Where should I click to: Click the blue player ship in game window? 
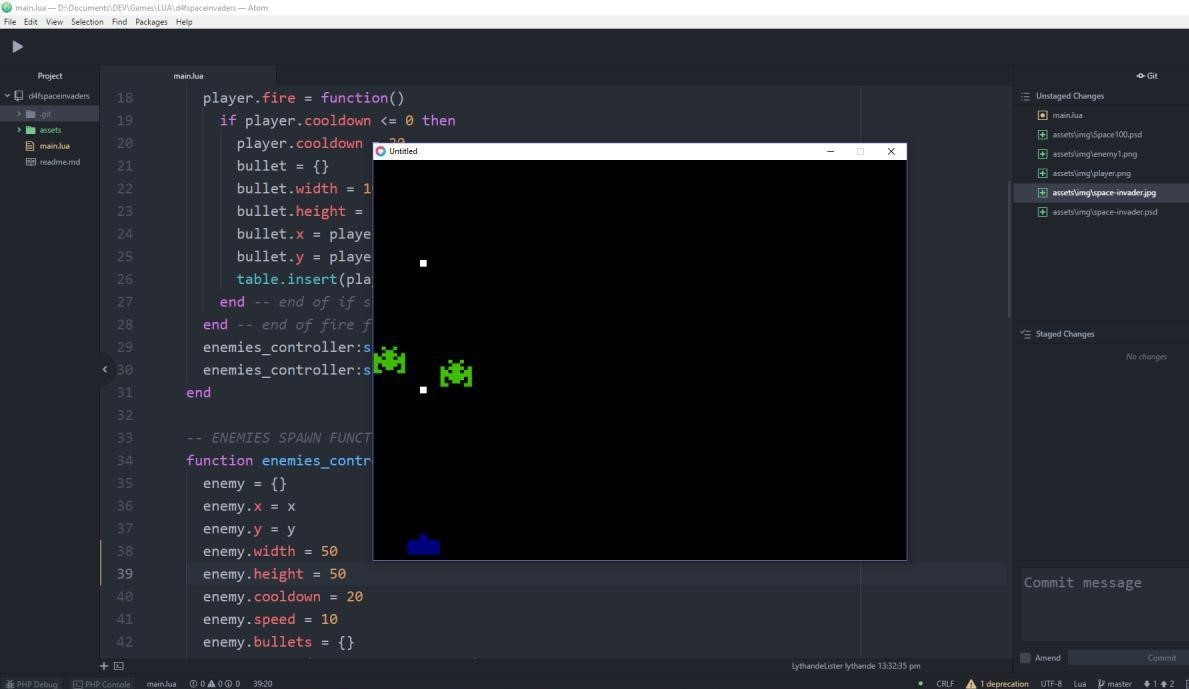tap(423, 545)
